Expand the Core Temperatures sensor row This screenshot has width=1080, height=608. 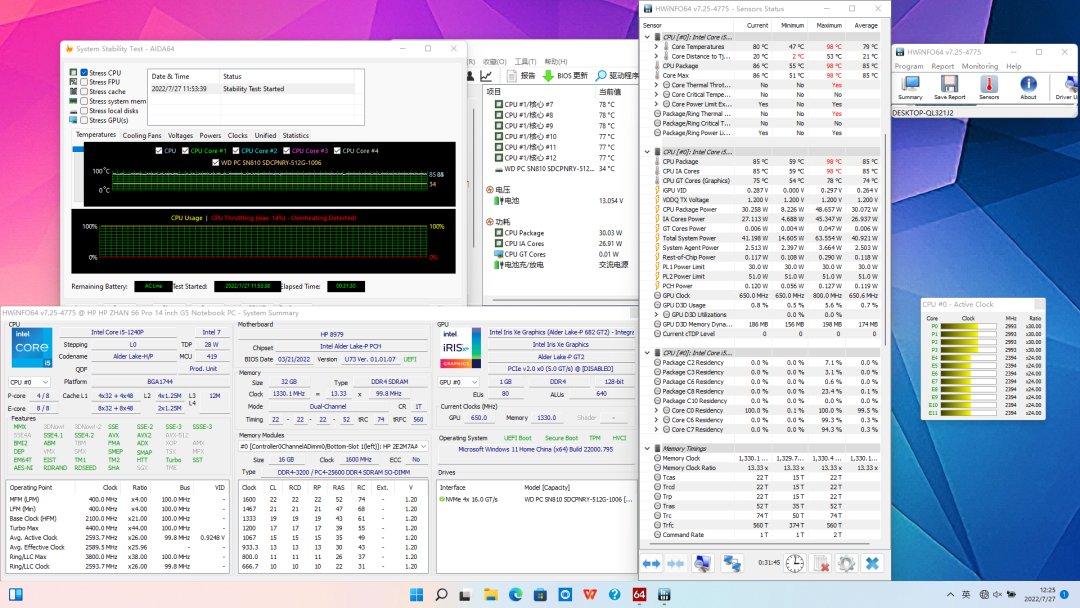click(x=655, y=47)
